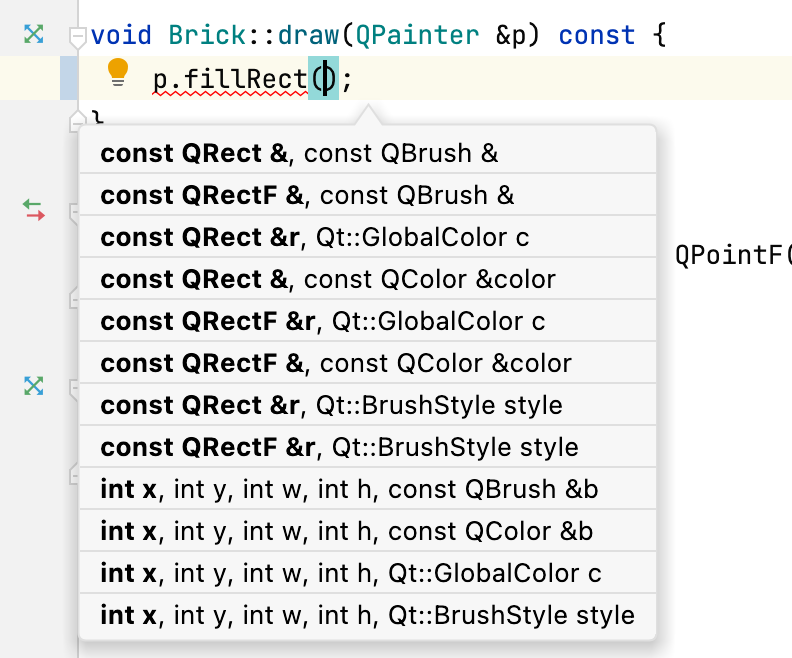The image size is (792, 658).
Task: Click the lower blue-green gutter navigation icon
Action: point(33,386)
